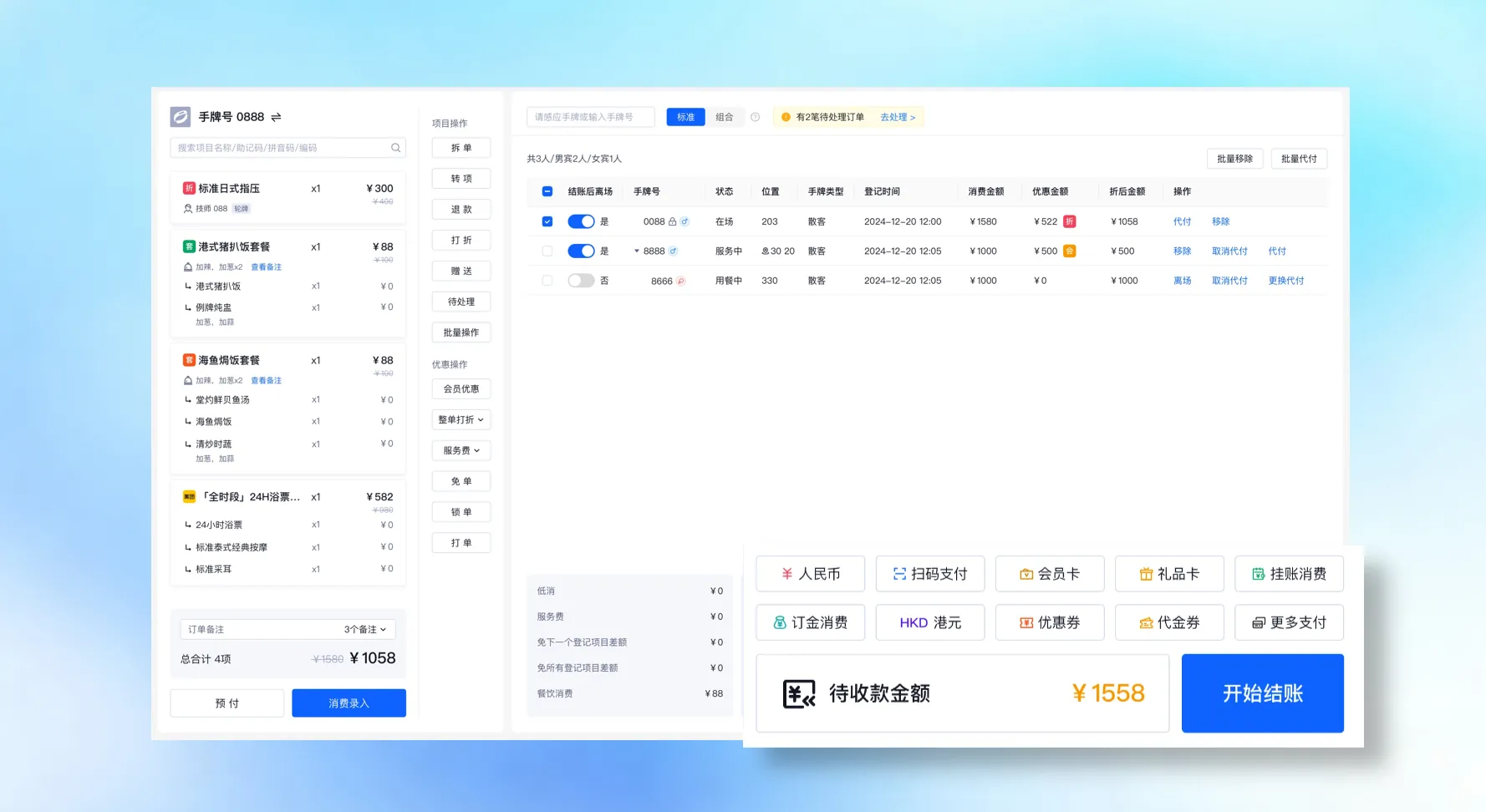
Task: Click the select-all checkbox in table header
Action: 547,191
